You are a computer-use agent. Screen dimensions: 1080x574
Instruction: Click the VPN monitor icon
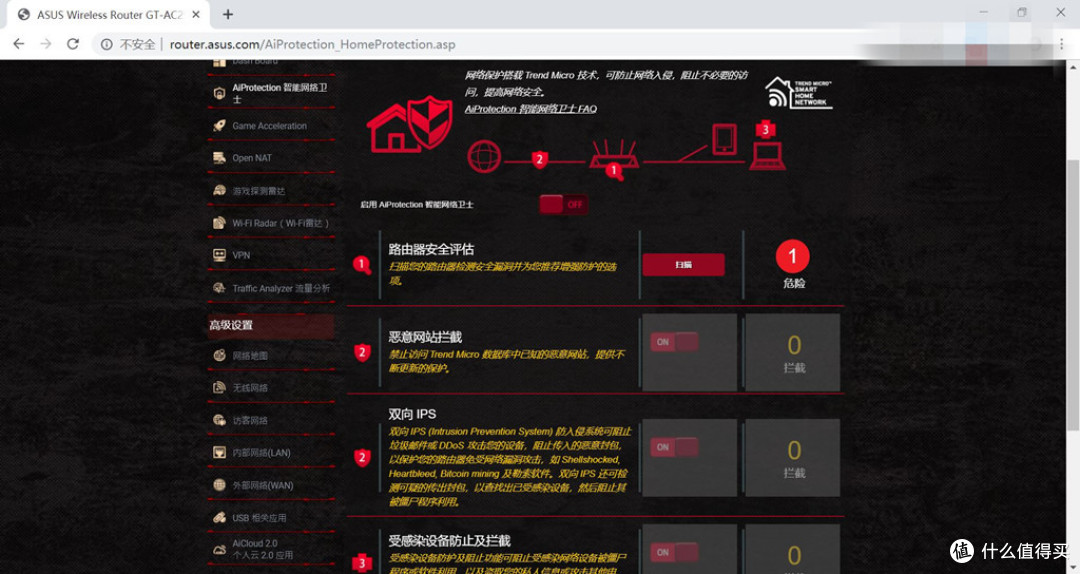point(219,255)
